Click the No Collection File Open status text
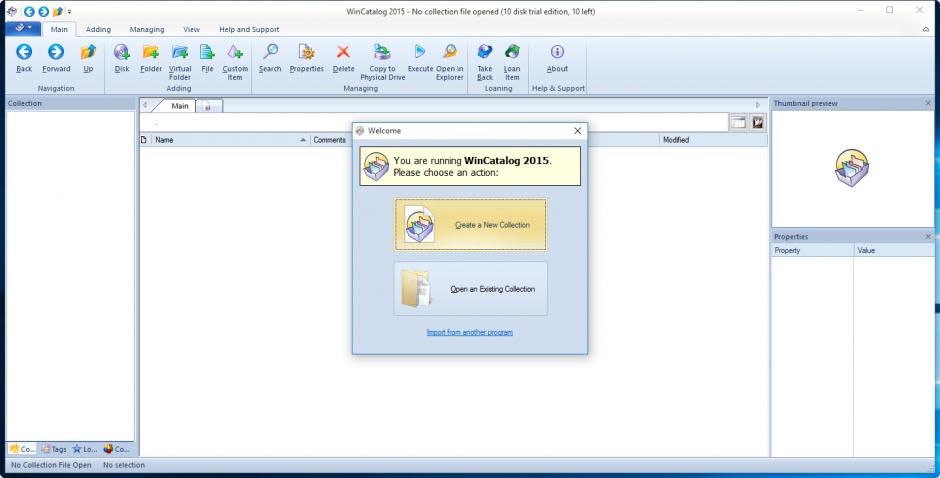This screenshot has height=478, width=940. pos(52,465)
